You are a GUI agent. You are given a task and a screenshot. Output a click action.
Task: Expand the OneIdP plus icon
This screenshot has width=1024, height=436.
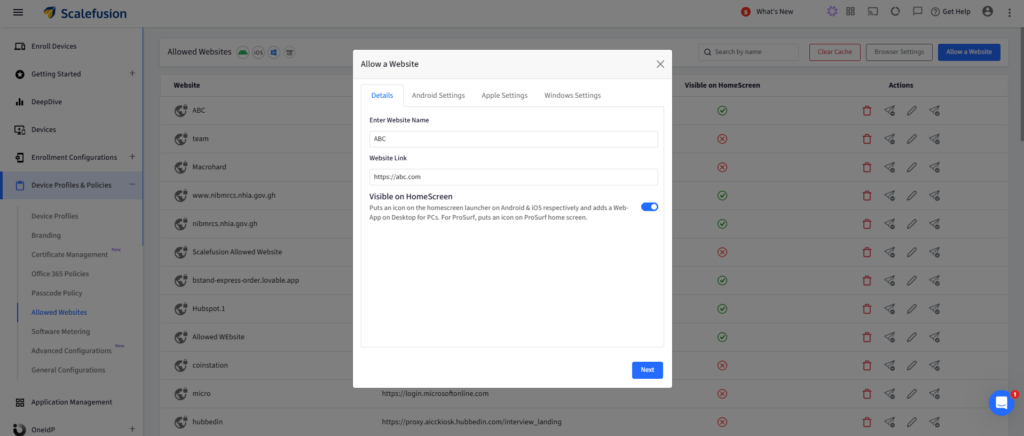[132, 429]
